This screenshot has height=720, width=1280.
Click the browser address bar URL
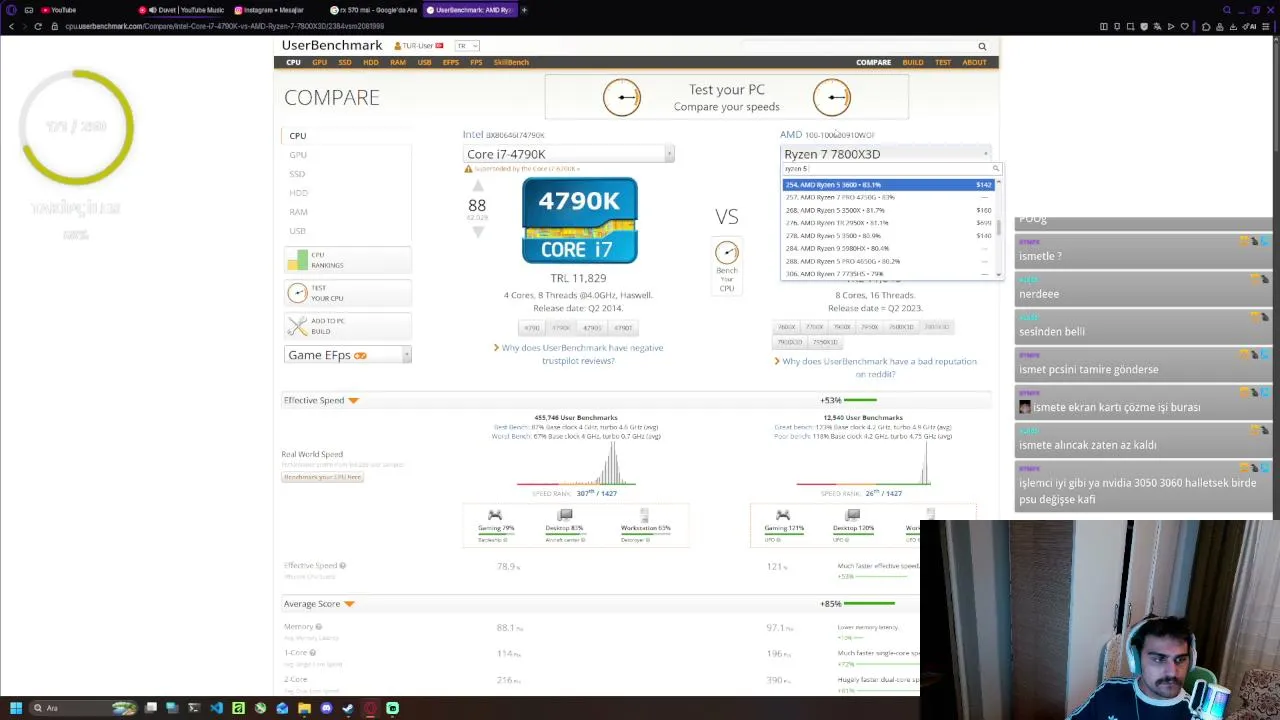click(x=224, y=26)
